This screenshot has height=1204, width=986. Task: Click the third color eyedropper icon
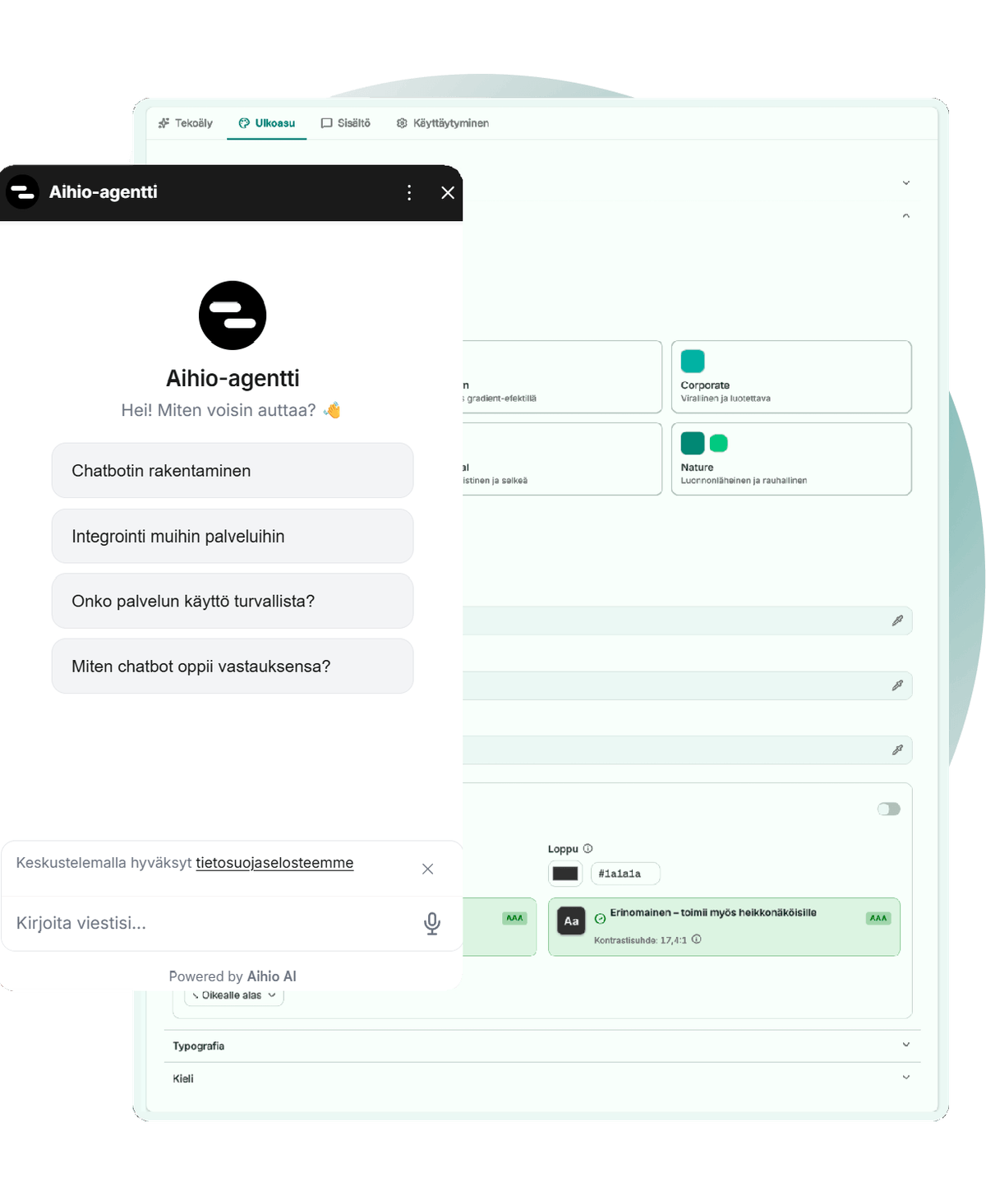[x=897, y=750]
